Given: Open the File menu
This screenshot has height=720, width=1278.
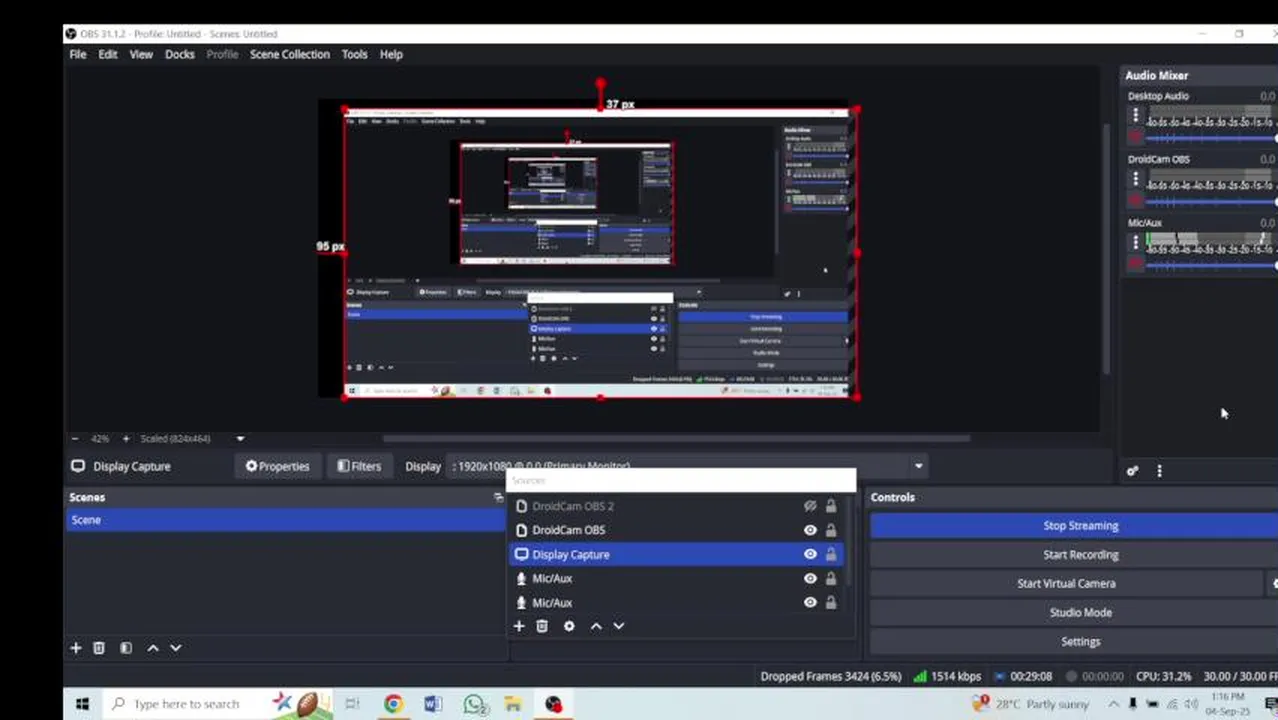Looking at the screenshot, I should [x=77, y=54].
